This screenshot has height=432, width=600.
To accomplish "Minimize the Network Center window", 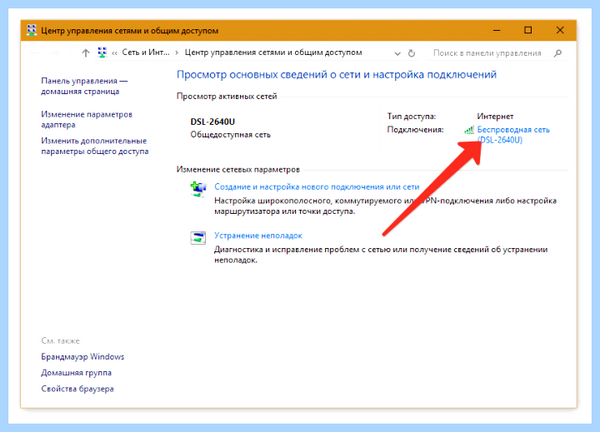I will coord(497,30).
